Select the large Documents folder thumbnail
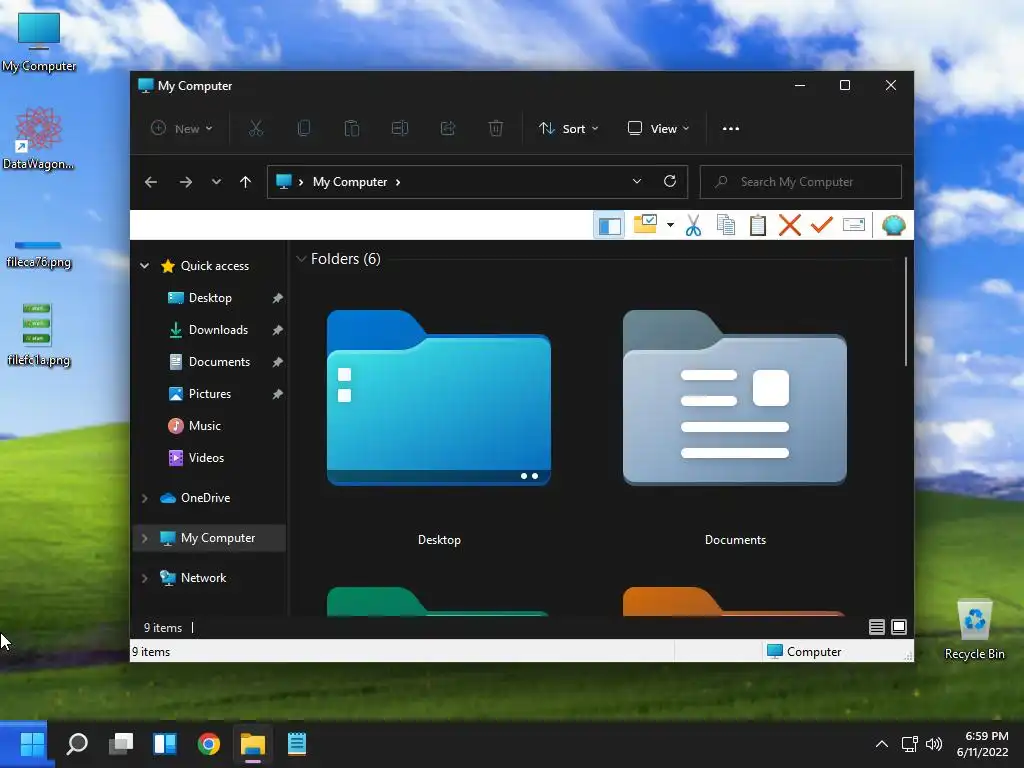The image size is (1024, 768). pos(735,398)
